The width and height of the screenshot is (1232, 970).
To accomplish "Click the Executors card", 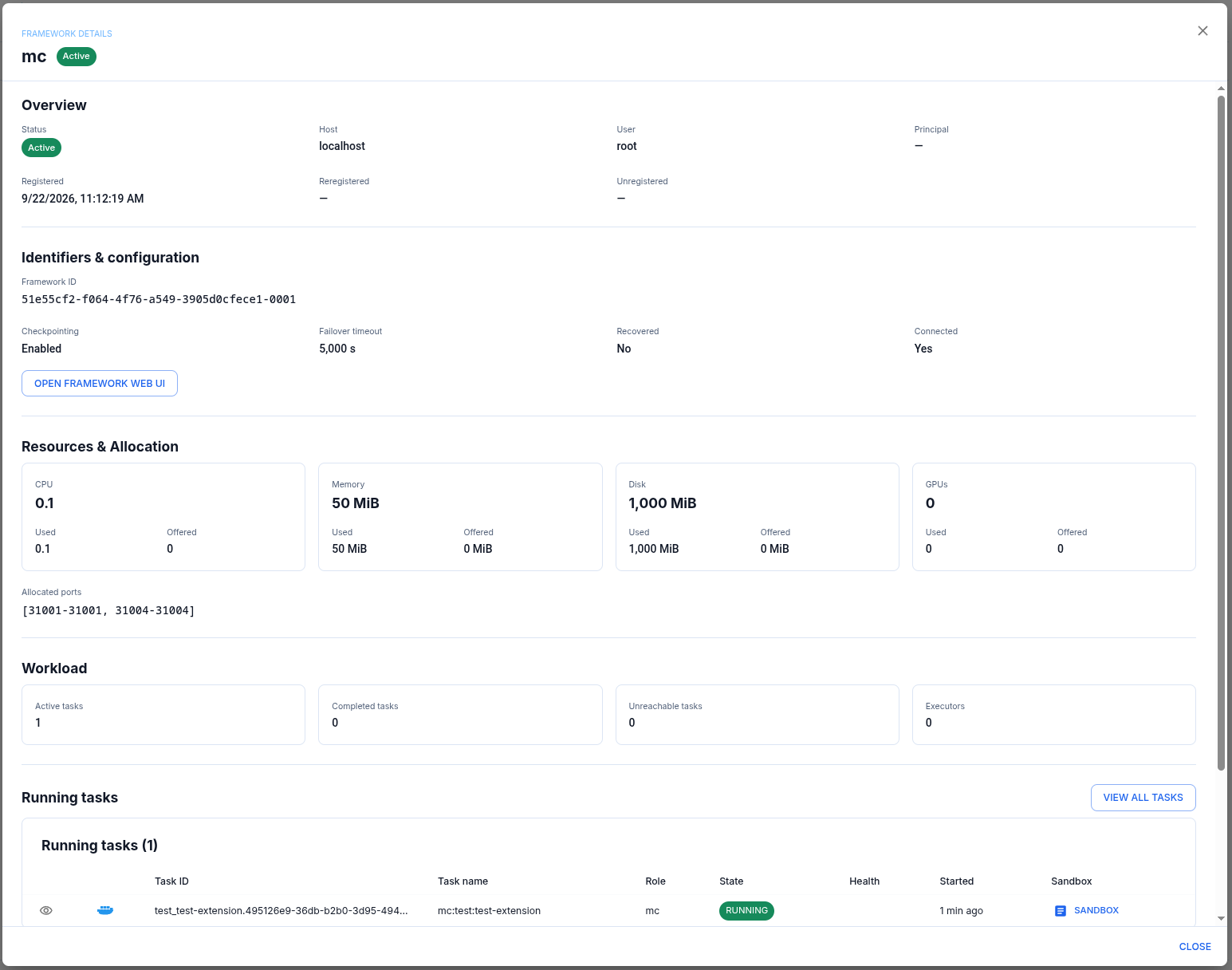I will (x=1053, y=715).
